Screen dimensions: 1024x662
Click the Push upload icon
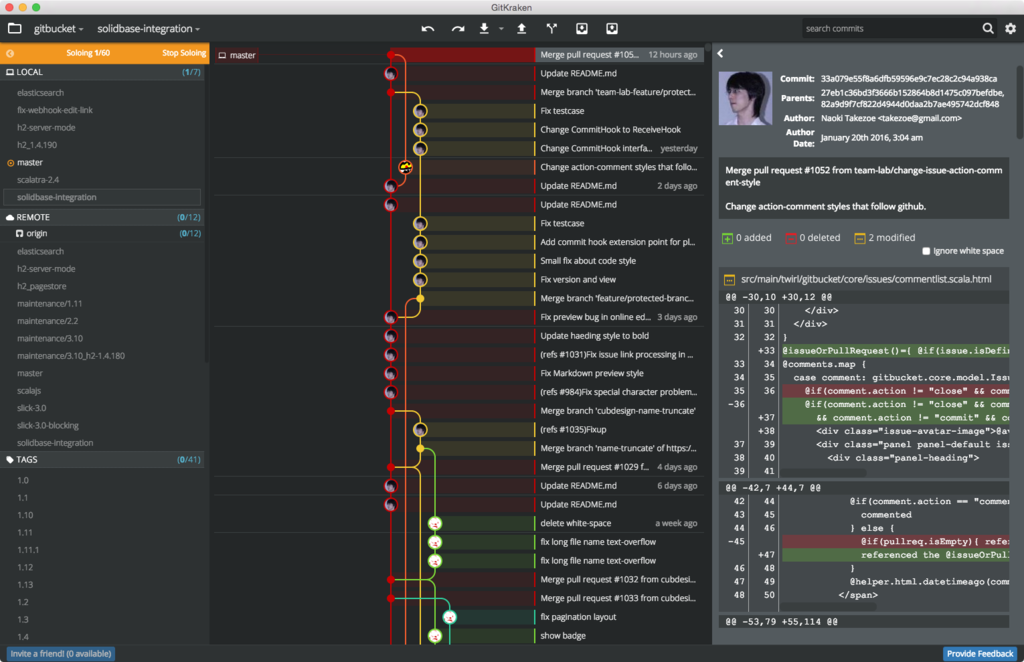pyautogui.click(x=522, y=28)
